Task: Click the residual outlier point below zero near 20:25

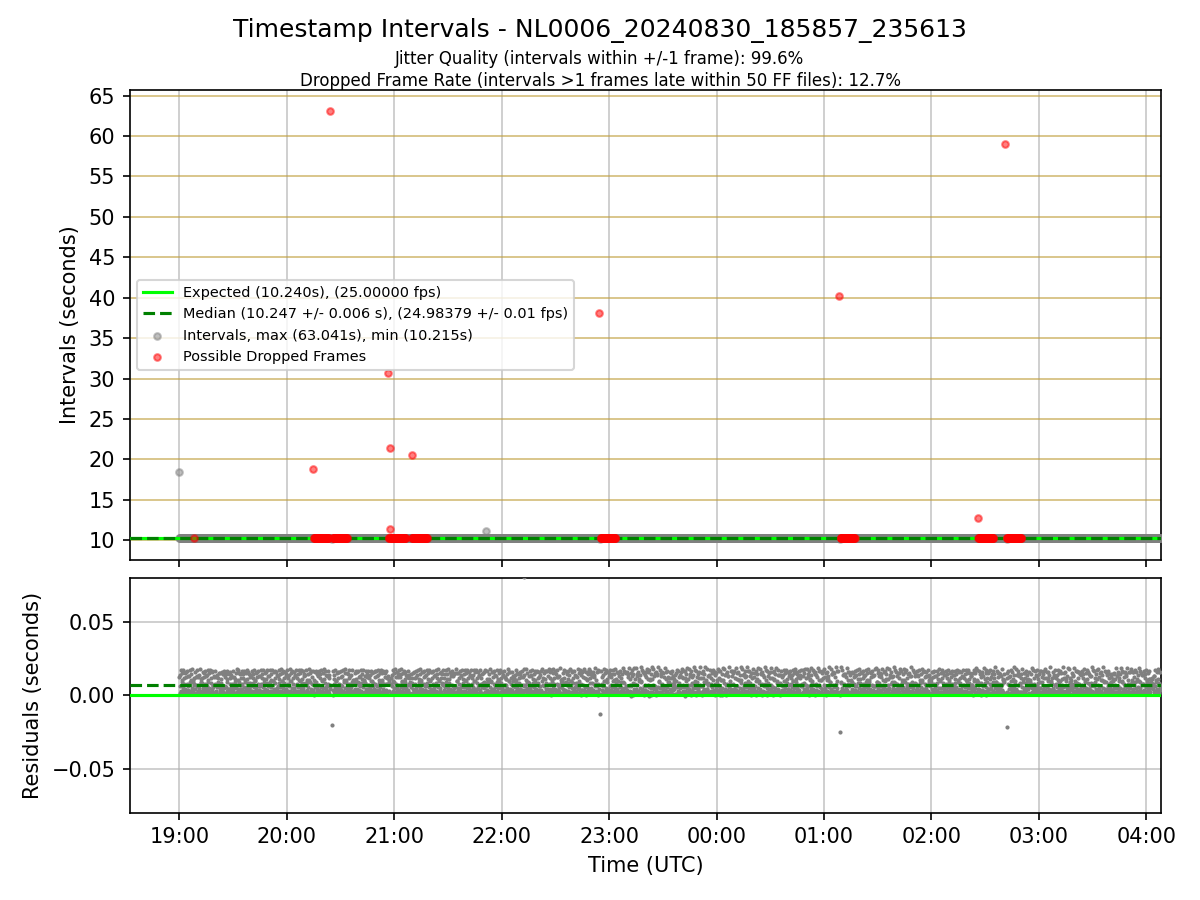Action: (x=332, y=725)
